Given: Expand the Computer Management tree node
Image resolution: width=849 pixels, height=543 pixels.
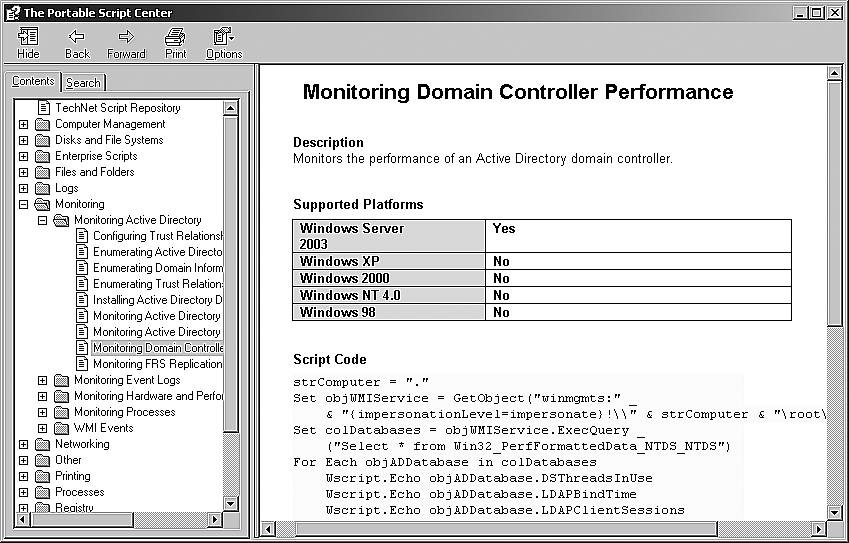Looking at the screenshot, I should coord(23,124).
